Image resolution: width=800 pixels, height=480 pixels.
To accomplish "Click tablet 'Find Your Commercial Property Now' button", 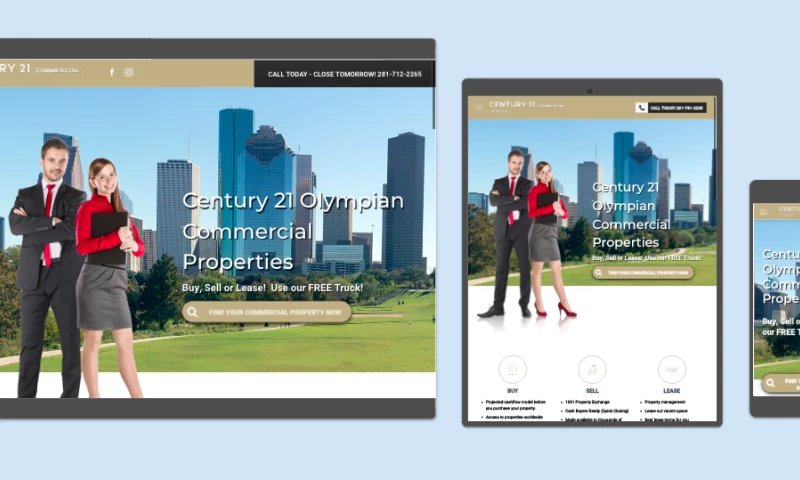I will pyautogui.click(x=643, y=272).
